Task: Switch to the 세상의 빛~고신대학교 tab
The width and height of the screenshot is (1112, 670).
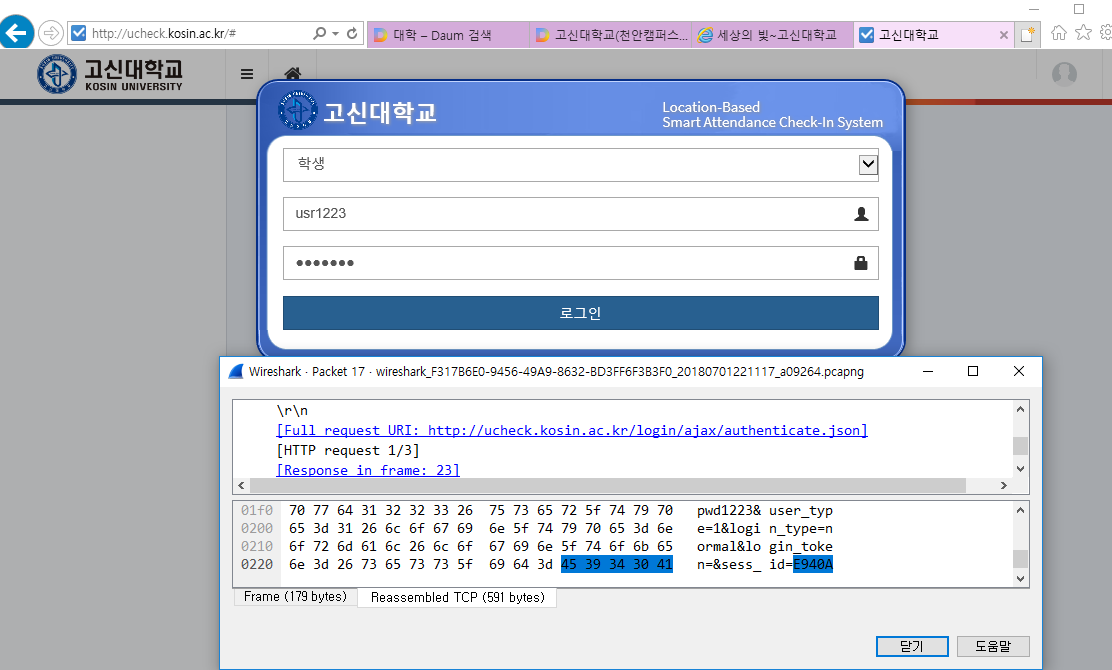Action: pos(773,35)
